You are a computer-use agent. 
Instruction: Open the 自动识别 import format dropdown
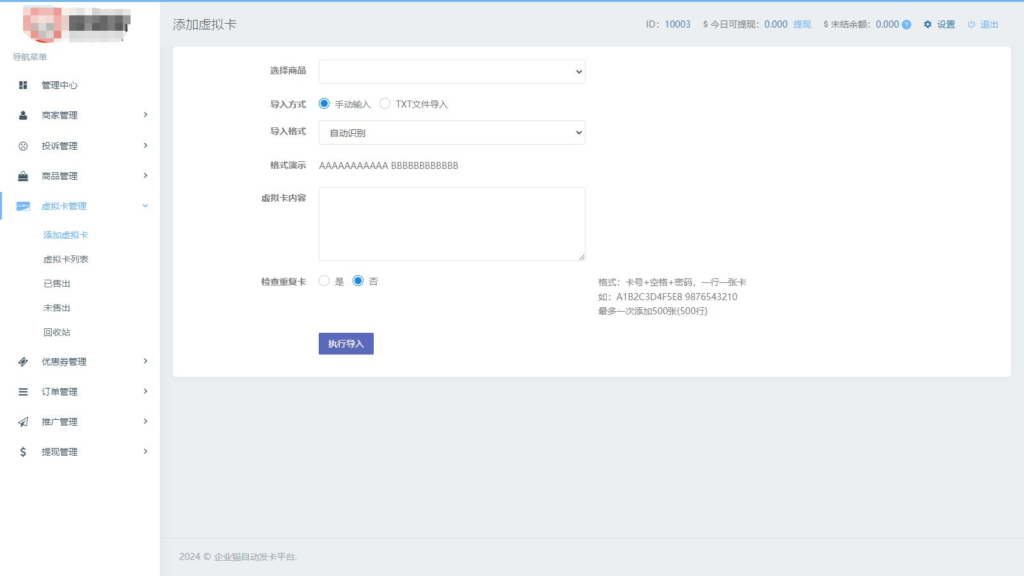click(451, 133)
